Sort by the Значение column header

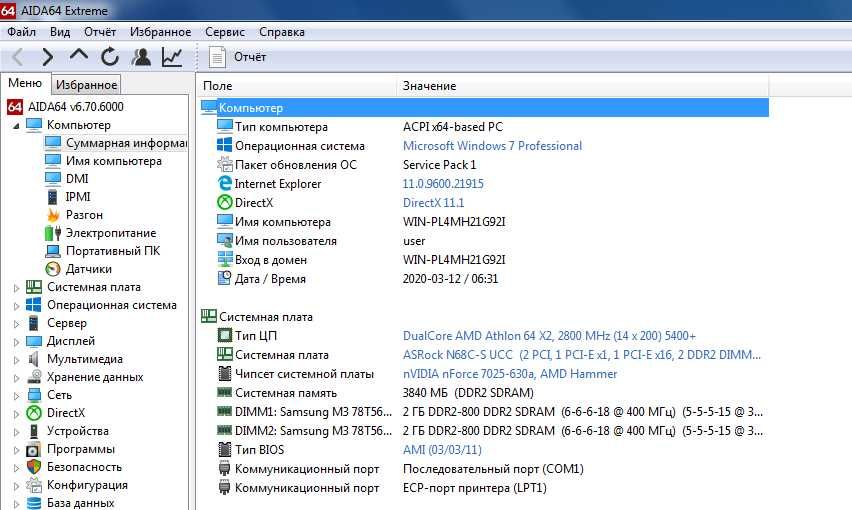click(583, 86)
